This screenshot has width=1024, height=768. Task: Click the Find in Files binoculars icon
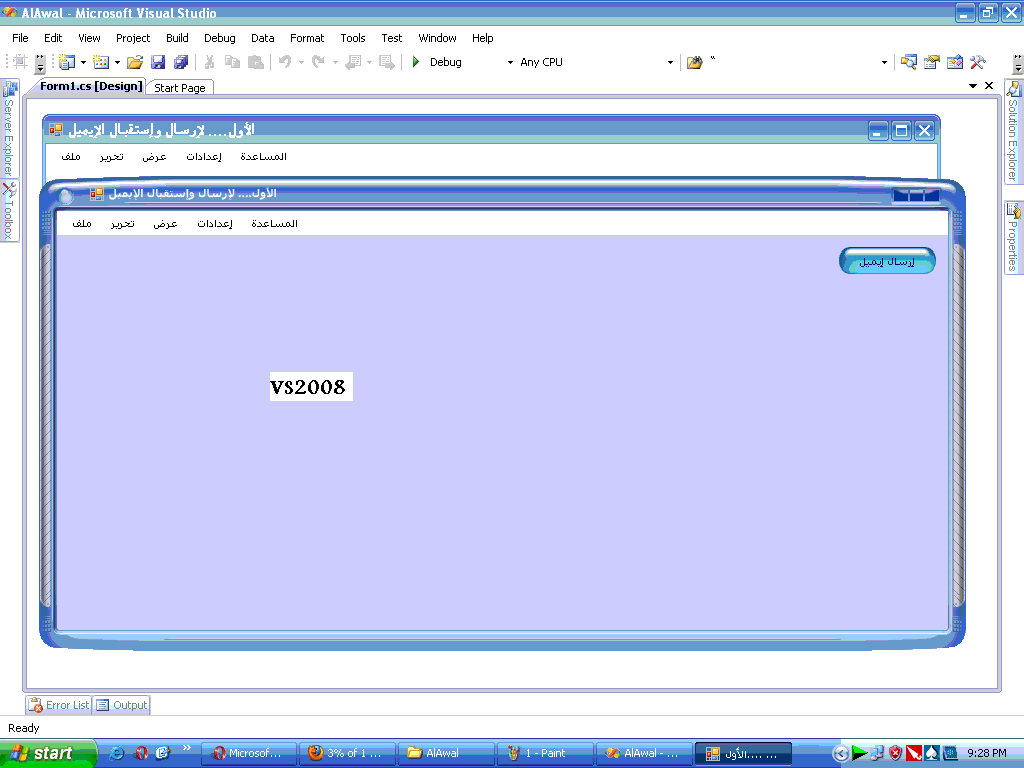click(x=694, y=62)
